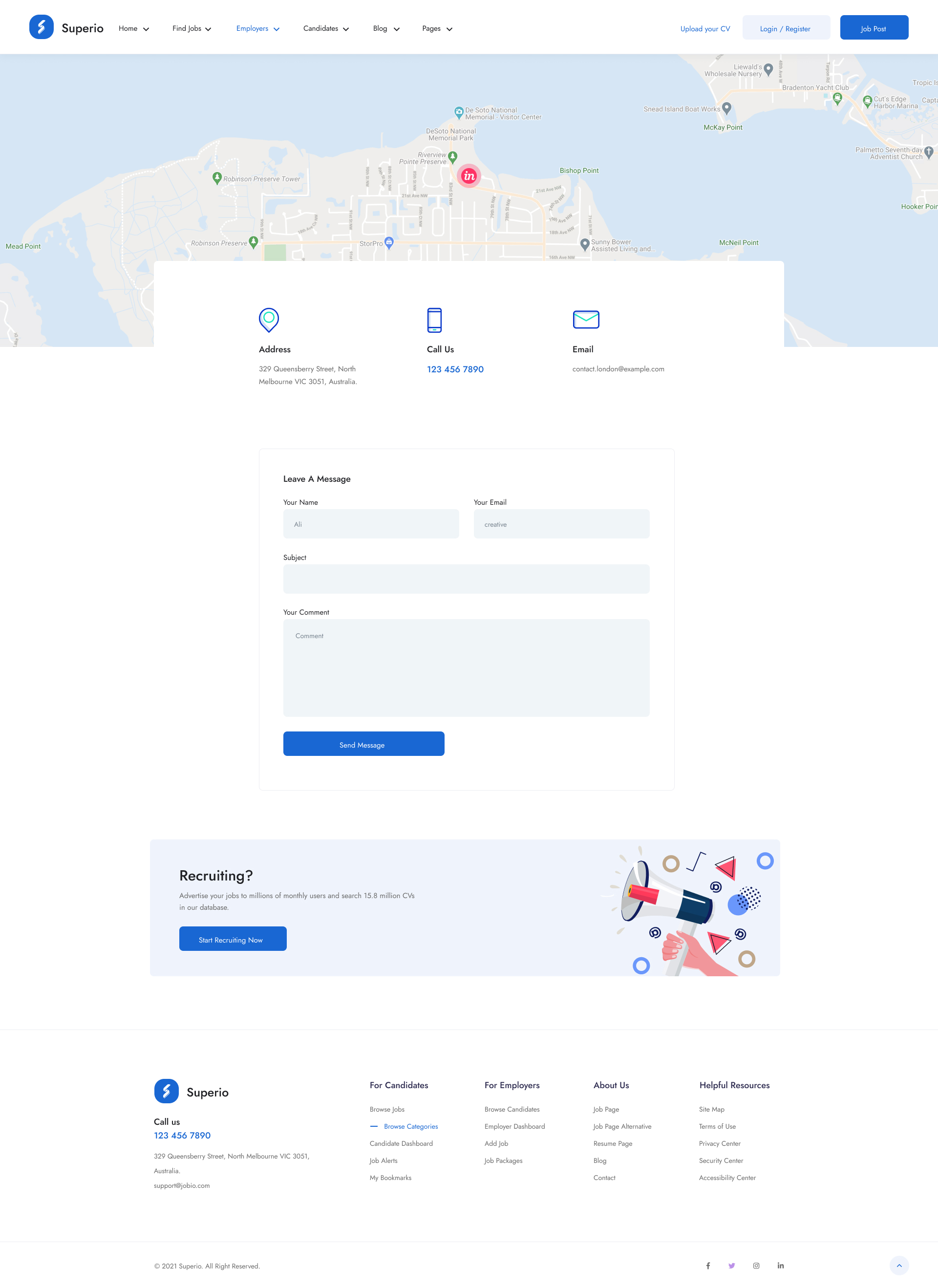Click the LinkedIn icon in footer
Image resolution: width=938 pixels, height=1288 pixels.
(780, 1266)
